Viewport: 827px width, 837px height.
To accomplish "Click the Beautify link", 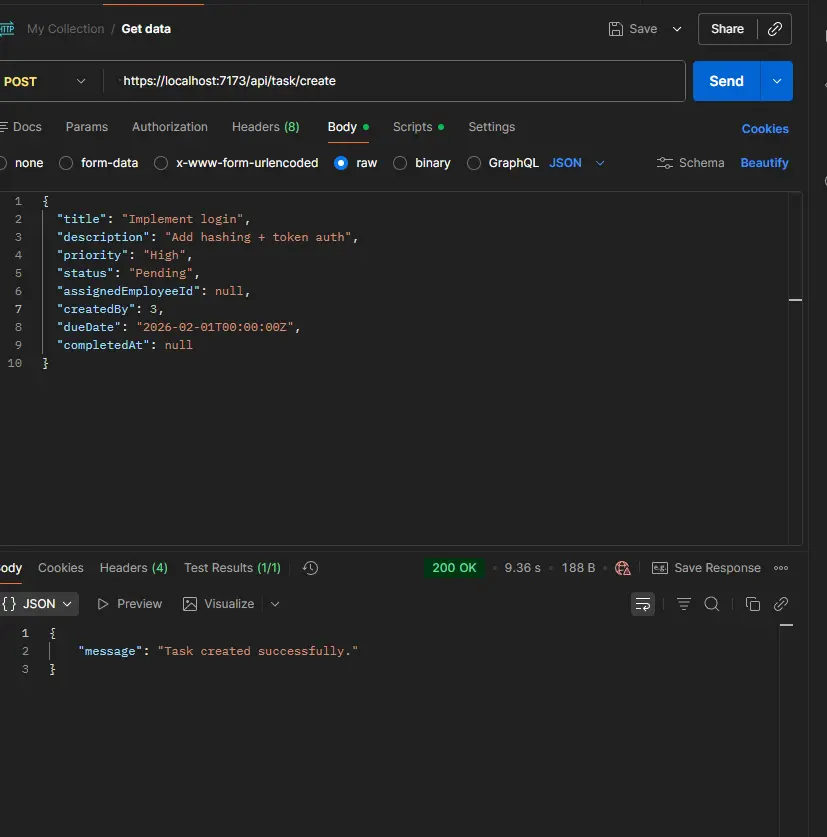I will click(764, 163).
